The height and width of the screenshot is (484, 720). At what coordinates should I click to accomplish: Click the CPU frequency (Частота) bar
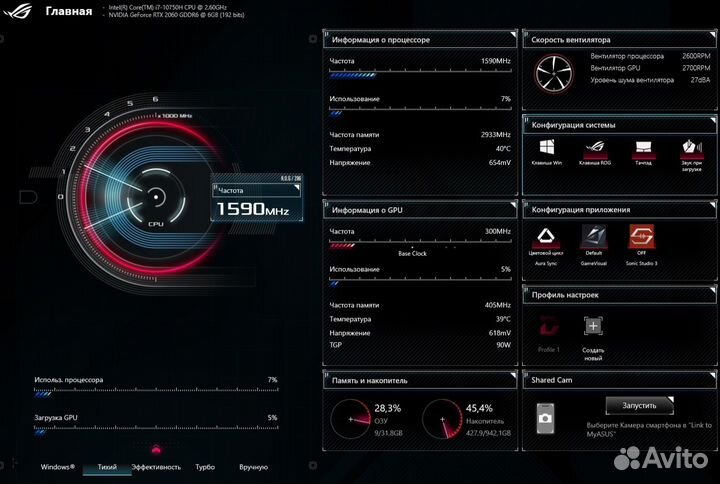(x=420, y=73)
